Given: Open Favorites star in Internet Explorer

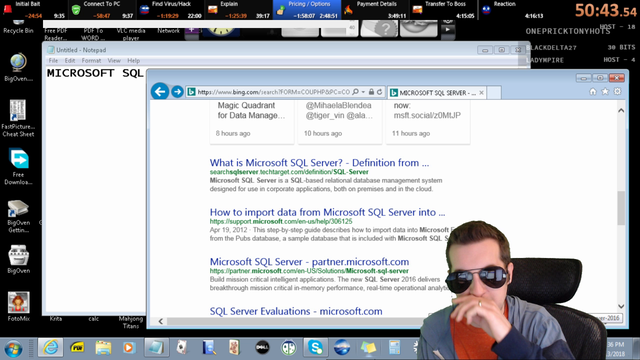Looking at the screenshot, I should [x=605, y=91].
